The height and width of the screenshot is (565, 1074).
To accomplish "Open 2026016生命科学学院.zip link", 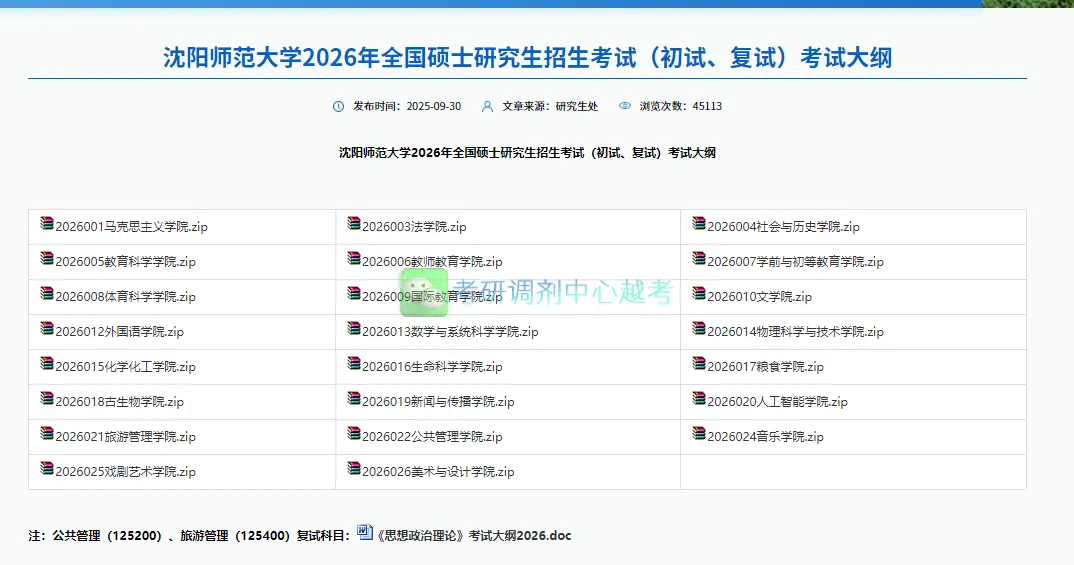I will coord(432,366).
